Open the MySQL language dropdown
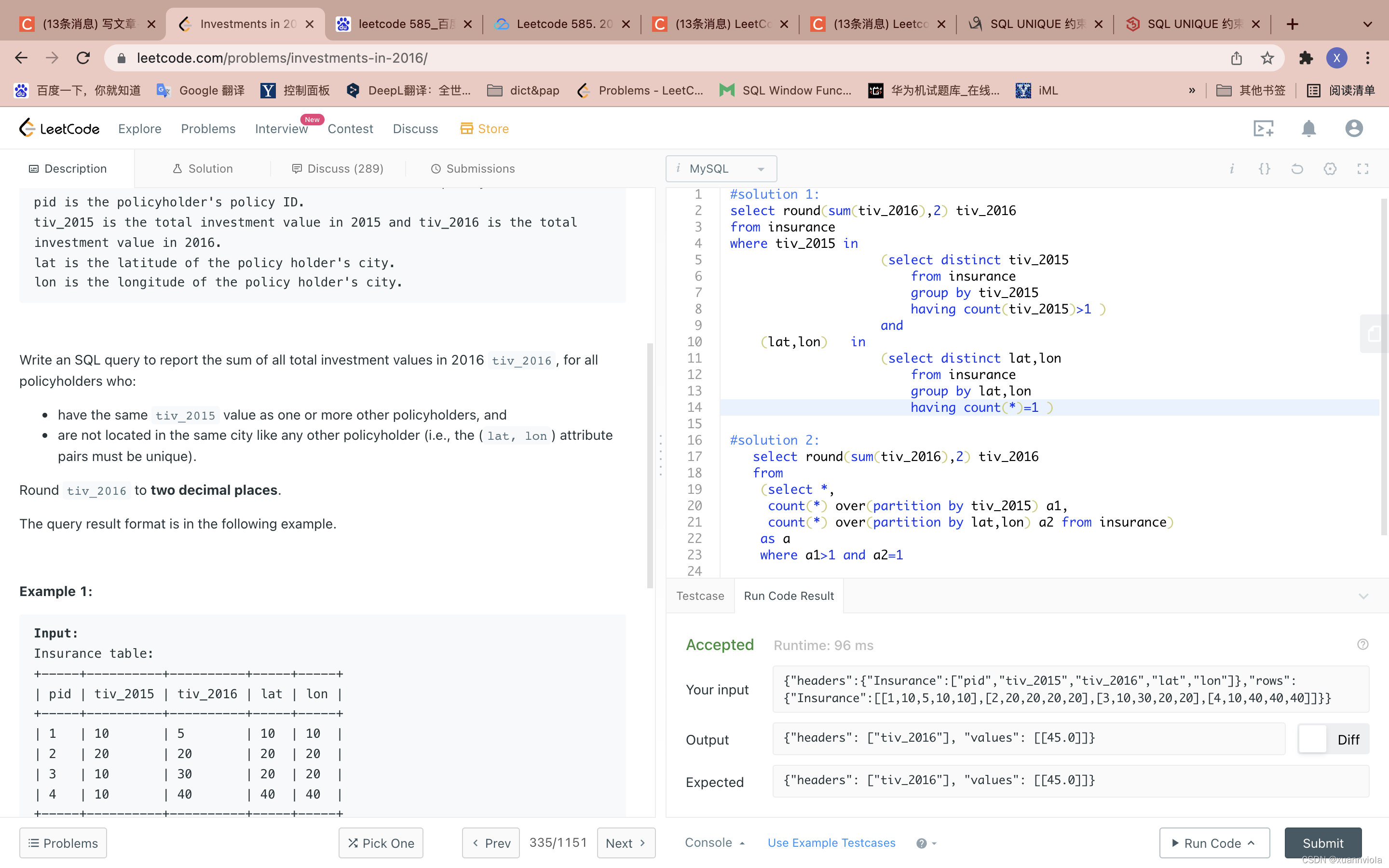Viewport: 1389px width, 868px height. coord(721,168)
